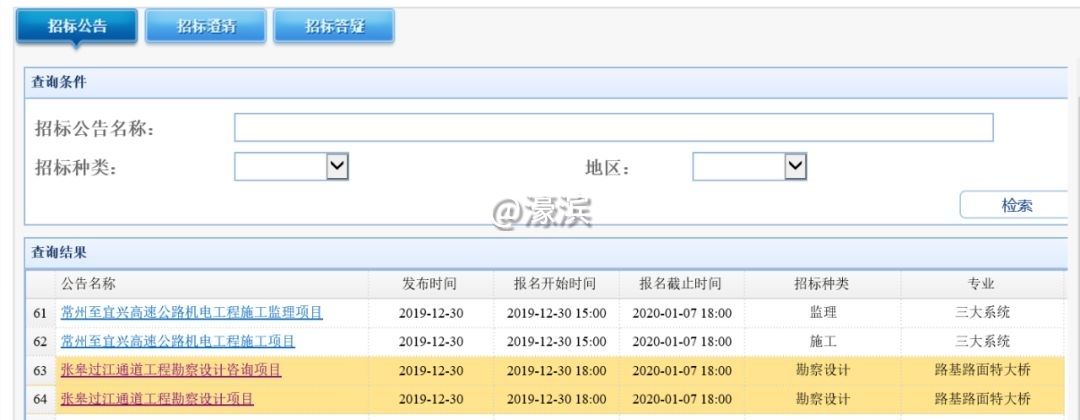Open 张皋过江通道工程勘察设计咨询项目 link
The image size is (1080, 420).
tap(170, 370)
